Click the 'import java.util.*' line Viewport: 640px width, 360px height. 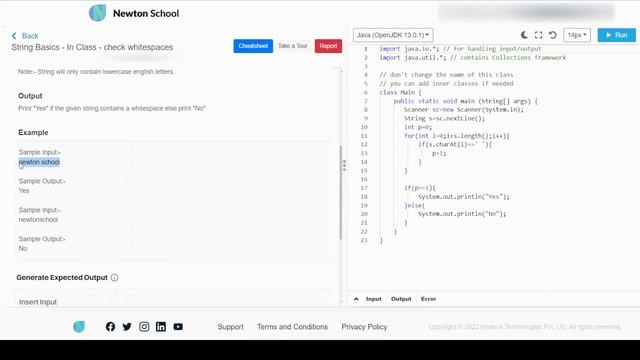tap(473, 58)
